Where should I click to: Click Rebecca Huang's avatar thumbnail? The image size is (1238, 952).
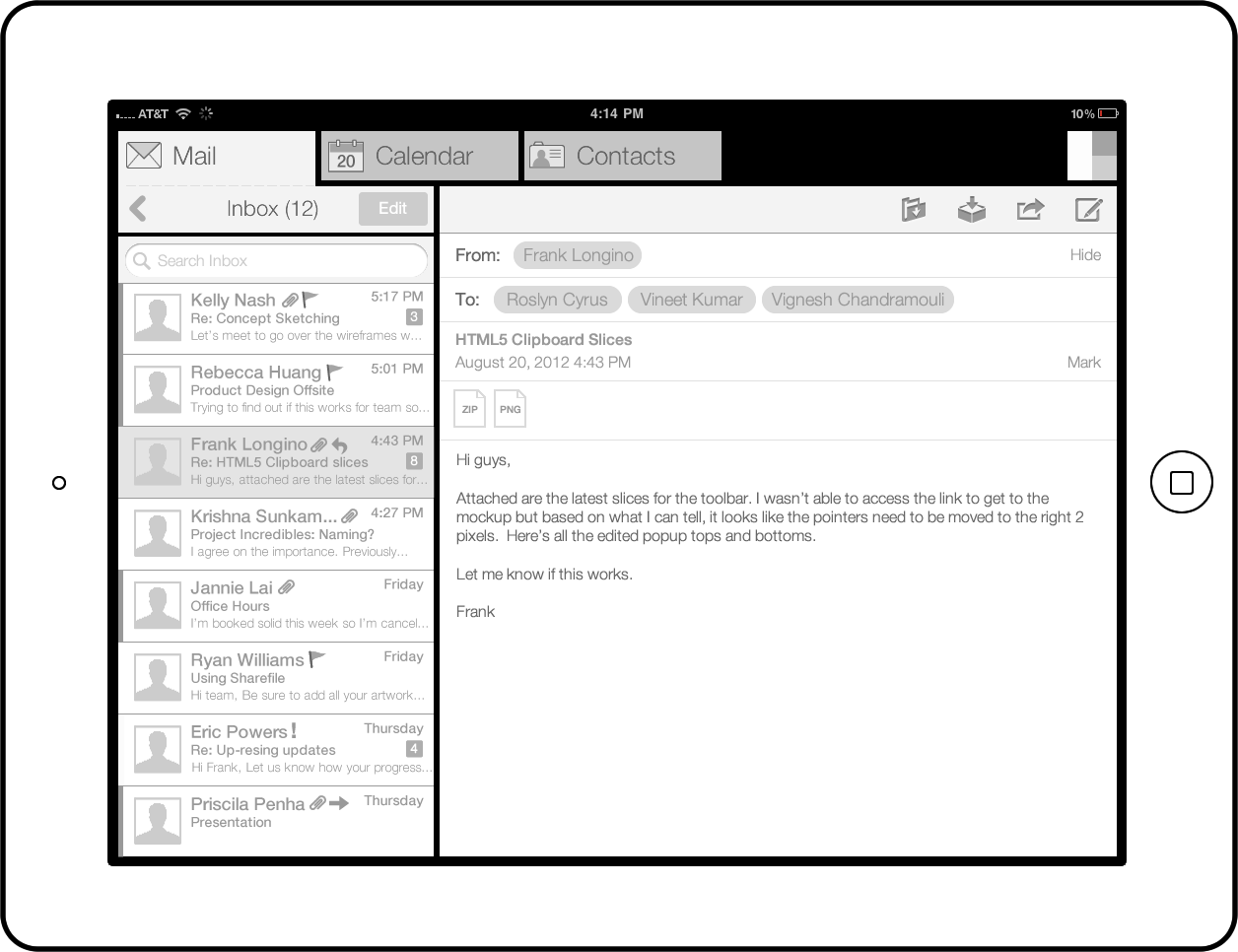tap(158, 390)
